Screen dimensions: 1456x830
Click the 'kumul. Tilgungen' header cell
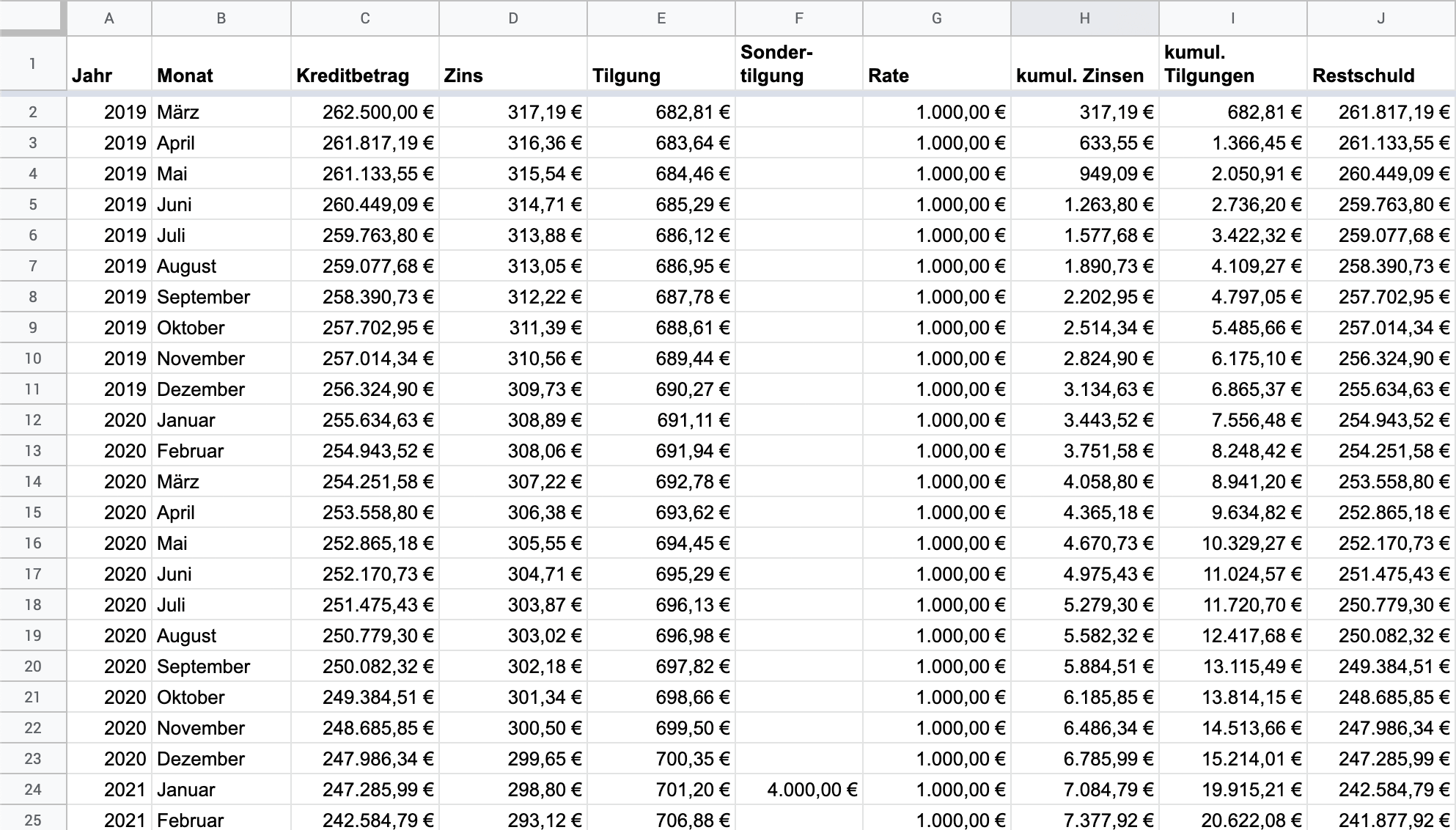(1233, 64)
